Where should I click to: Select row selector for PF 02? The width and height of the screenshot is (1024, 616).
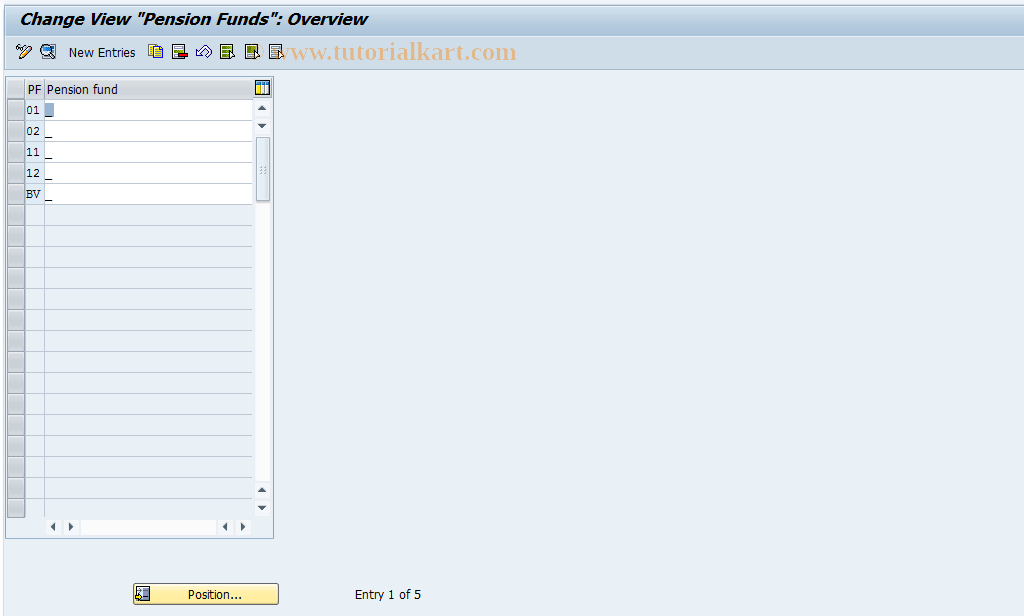[x=16, y=131]
